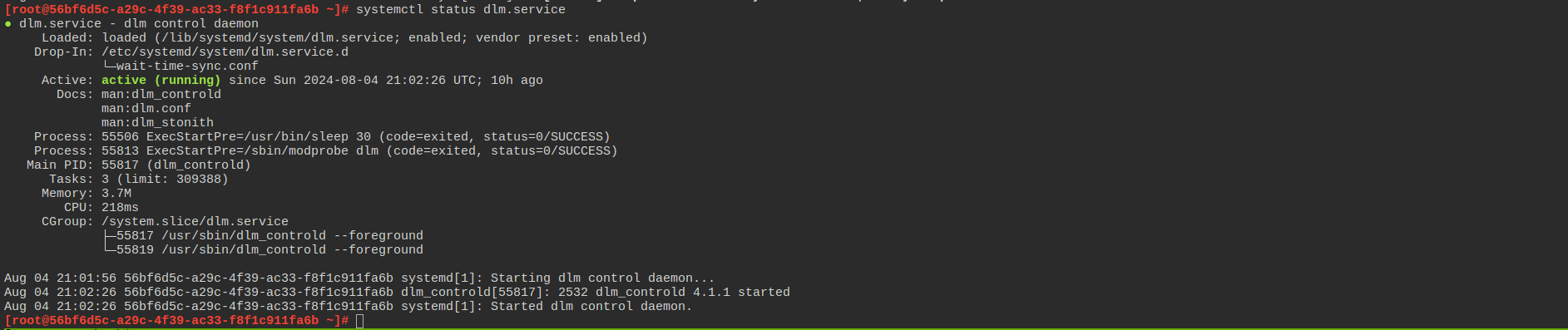1568x330 pixels.
Task: Click the Memory 3.7M value
Action: (x=116, y=194)
